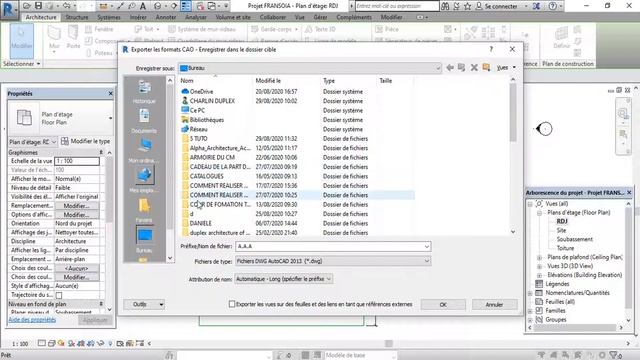Switch to the Gérer ribbon tab
Screen dimensions: 640x360
click(320, 17)
